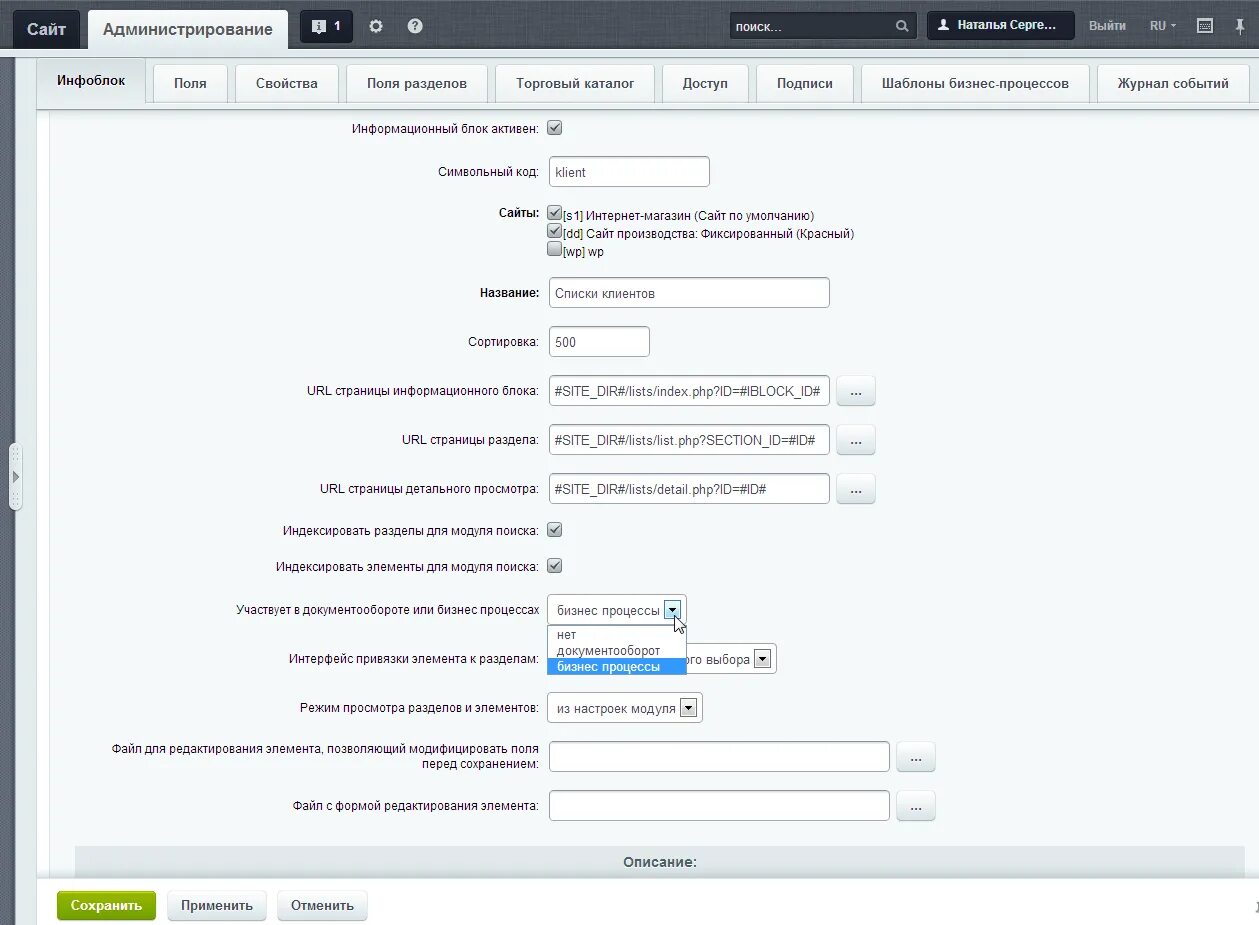This screenshot has height=925, width=1259.
Task: Switch to the Свойства tab
Action: click(x=287, y=84)
